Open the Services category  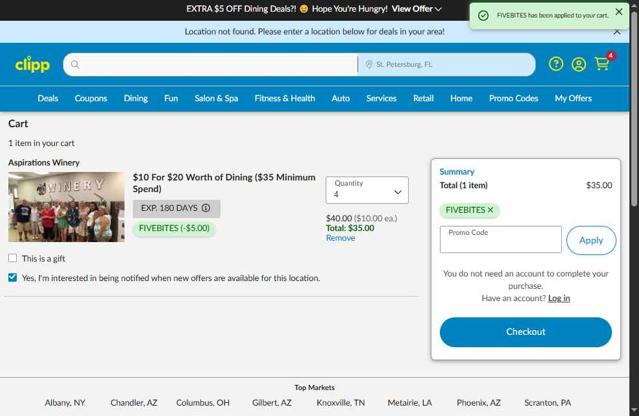pyautogui.click(x=381, y=98)
